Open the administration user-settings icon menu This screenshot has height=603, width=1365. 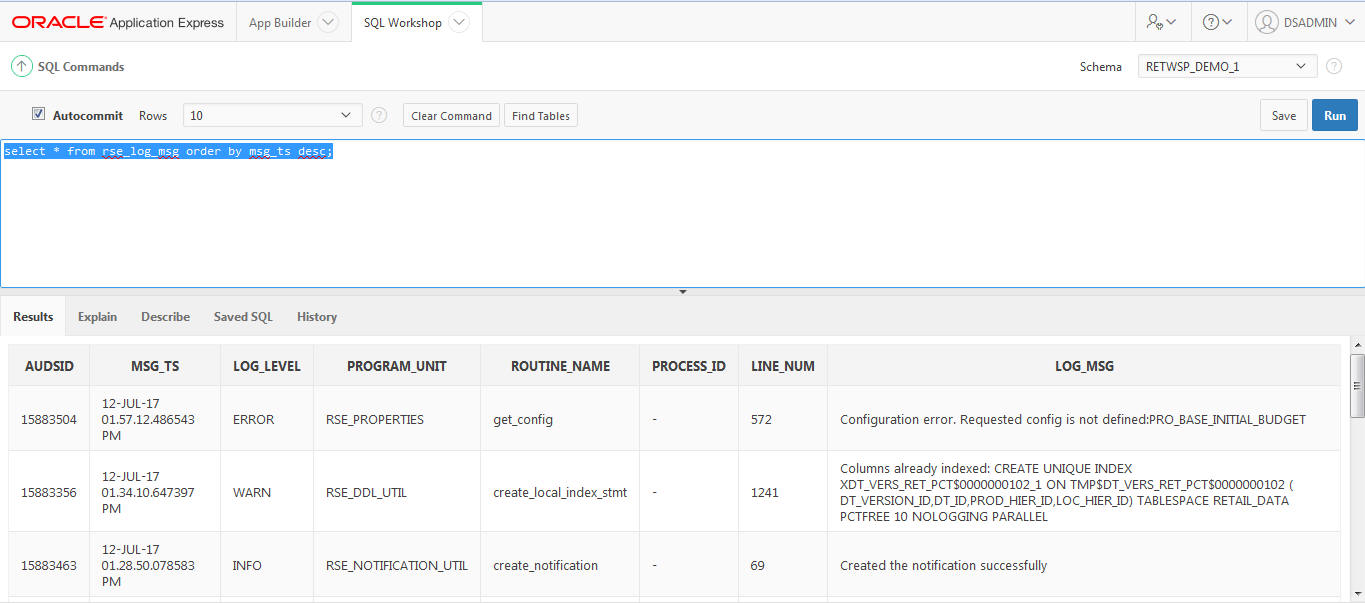point(1161,22)
